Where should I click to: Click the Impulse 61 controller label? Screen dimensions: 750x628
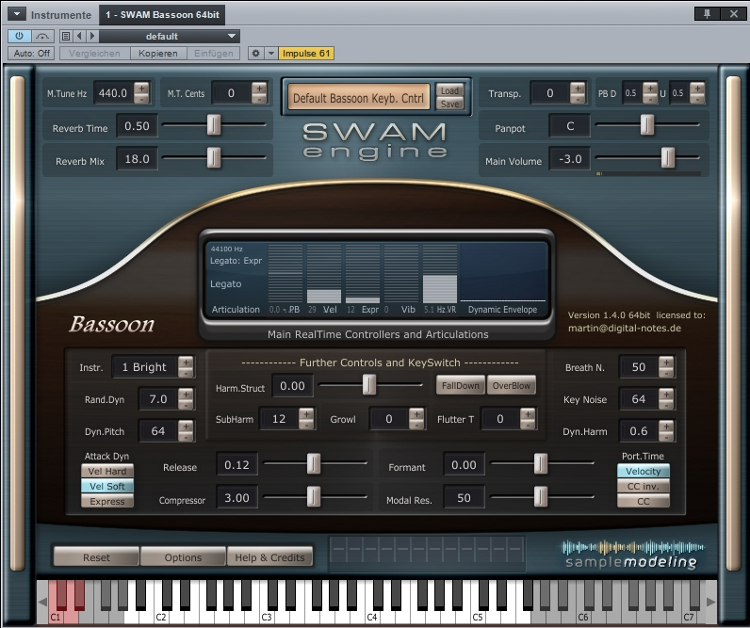point(306,53)
